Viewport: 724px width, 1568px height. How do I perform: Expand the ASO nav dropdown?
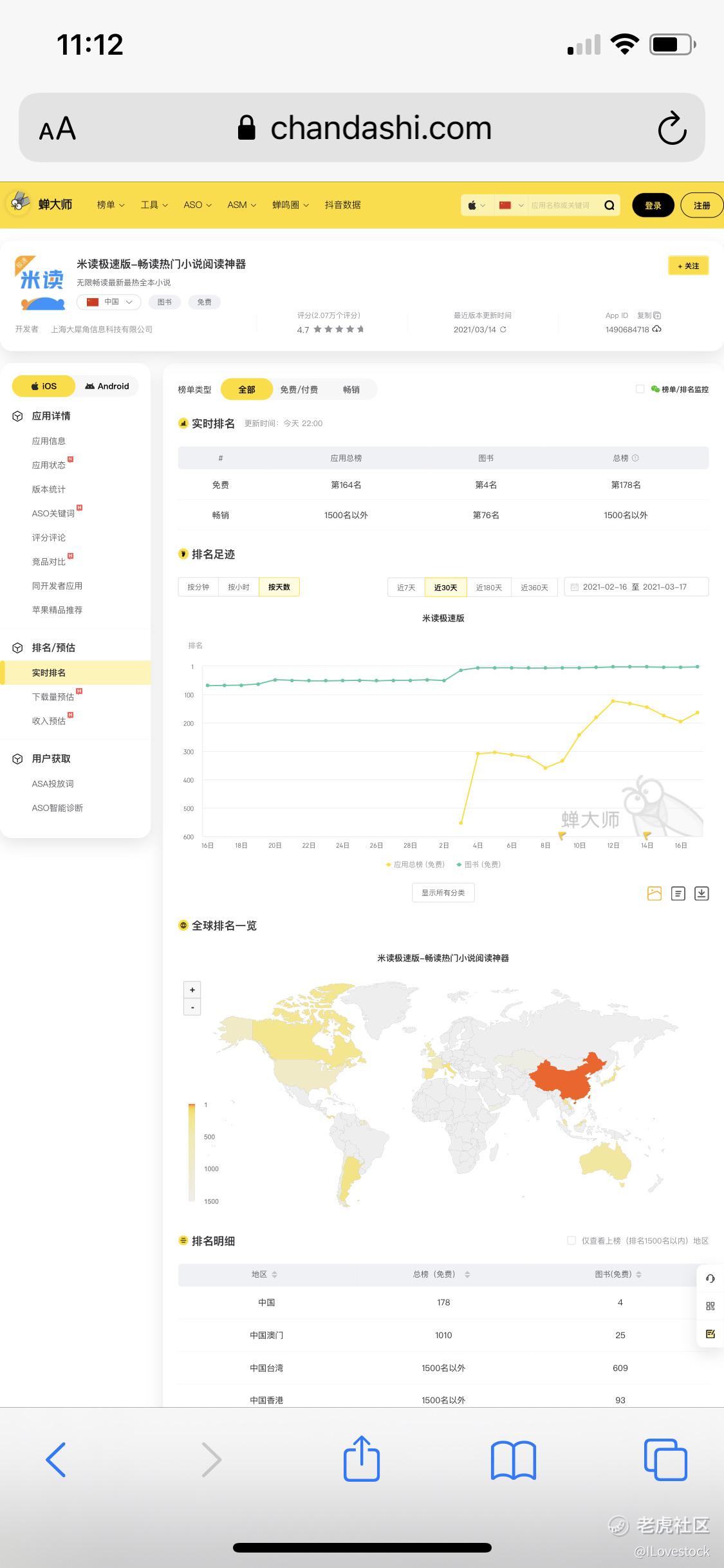[198, 205]
